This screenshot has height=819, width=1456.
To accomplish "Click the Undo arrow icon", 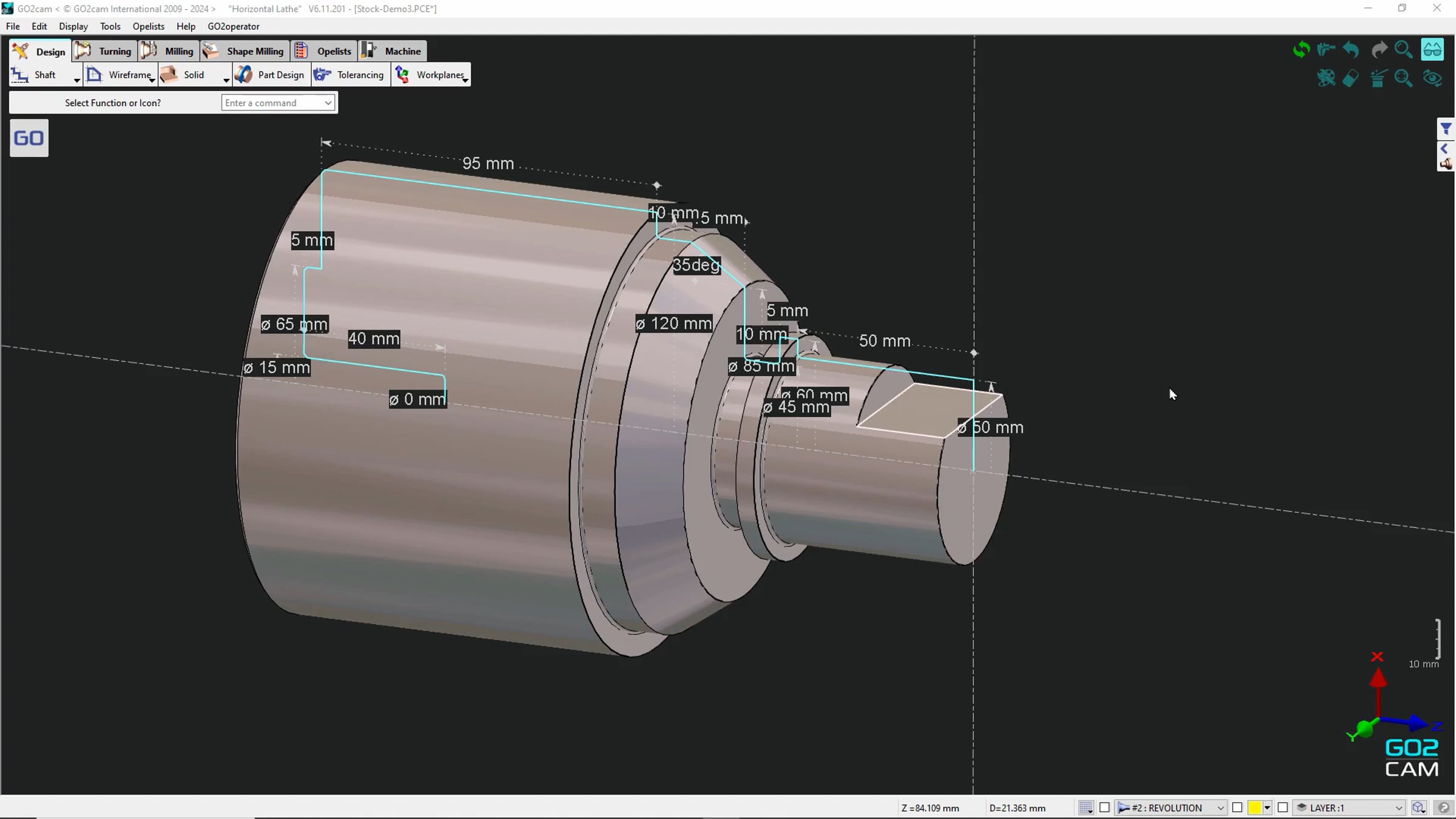I will 1350,49.
